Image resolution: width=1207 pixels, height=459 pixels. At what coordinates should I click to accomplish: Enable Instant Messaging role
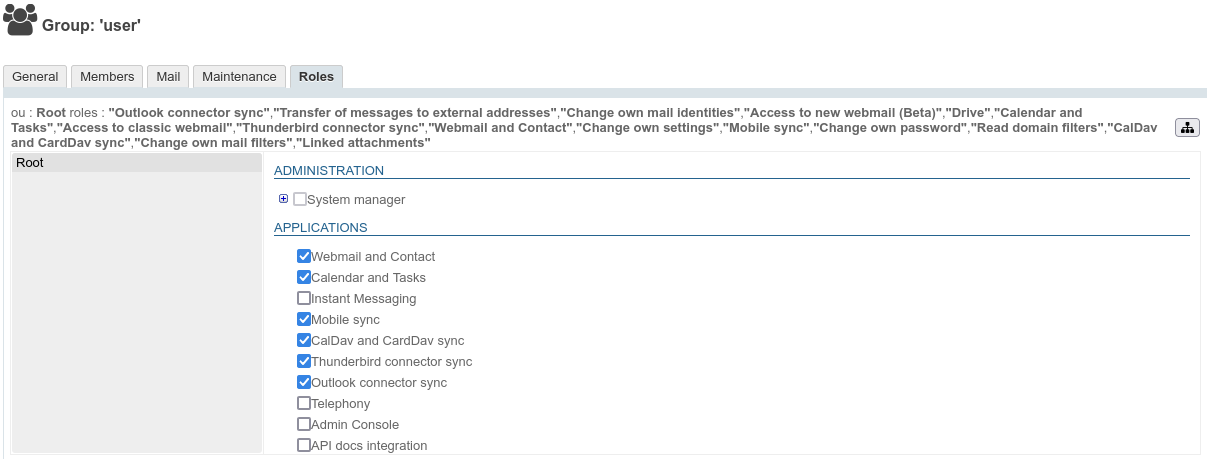304,298
